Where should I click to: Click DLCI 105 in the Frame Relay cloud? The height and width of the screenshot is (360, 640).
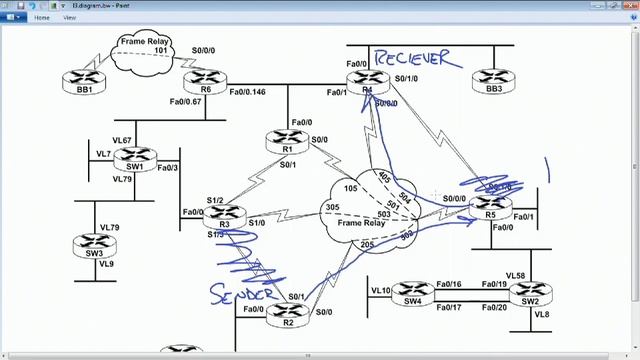click(x=351, y=188)
